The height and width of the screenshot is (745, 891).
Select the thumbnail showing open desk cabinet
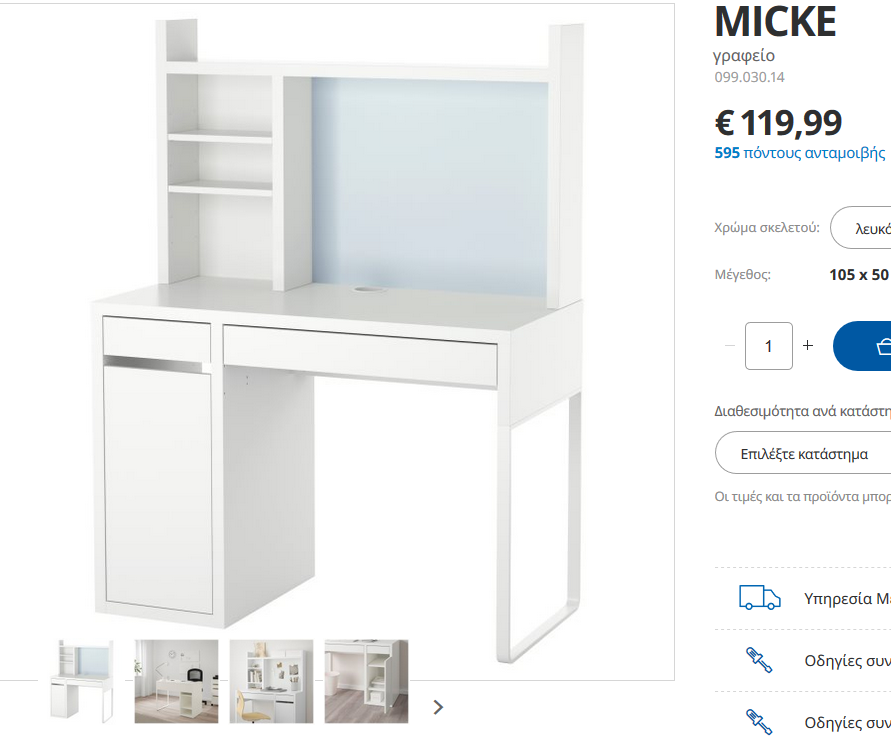366,681
